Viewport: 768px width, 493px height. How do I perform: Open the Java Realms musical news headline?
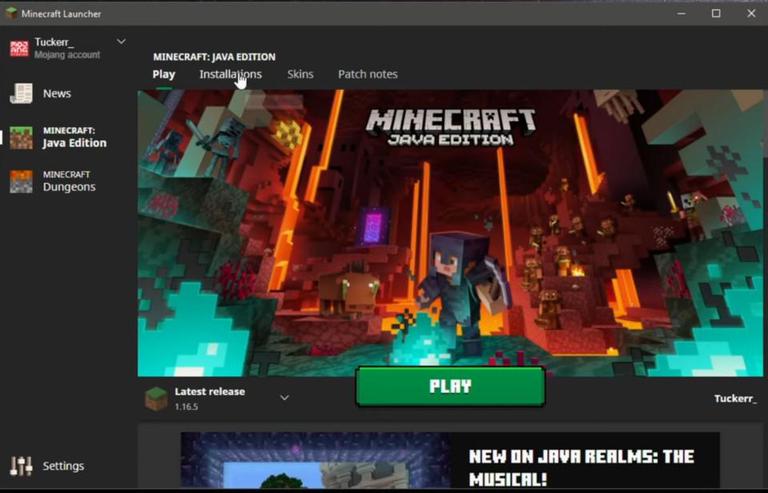581,467
